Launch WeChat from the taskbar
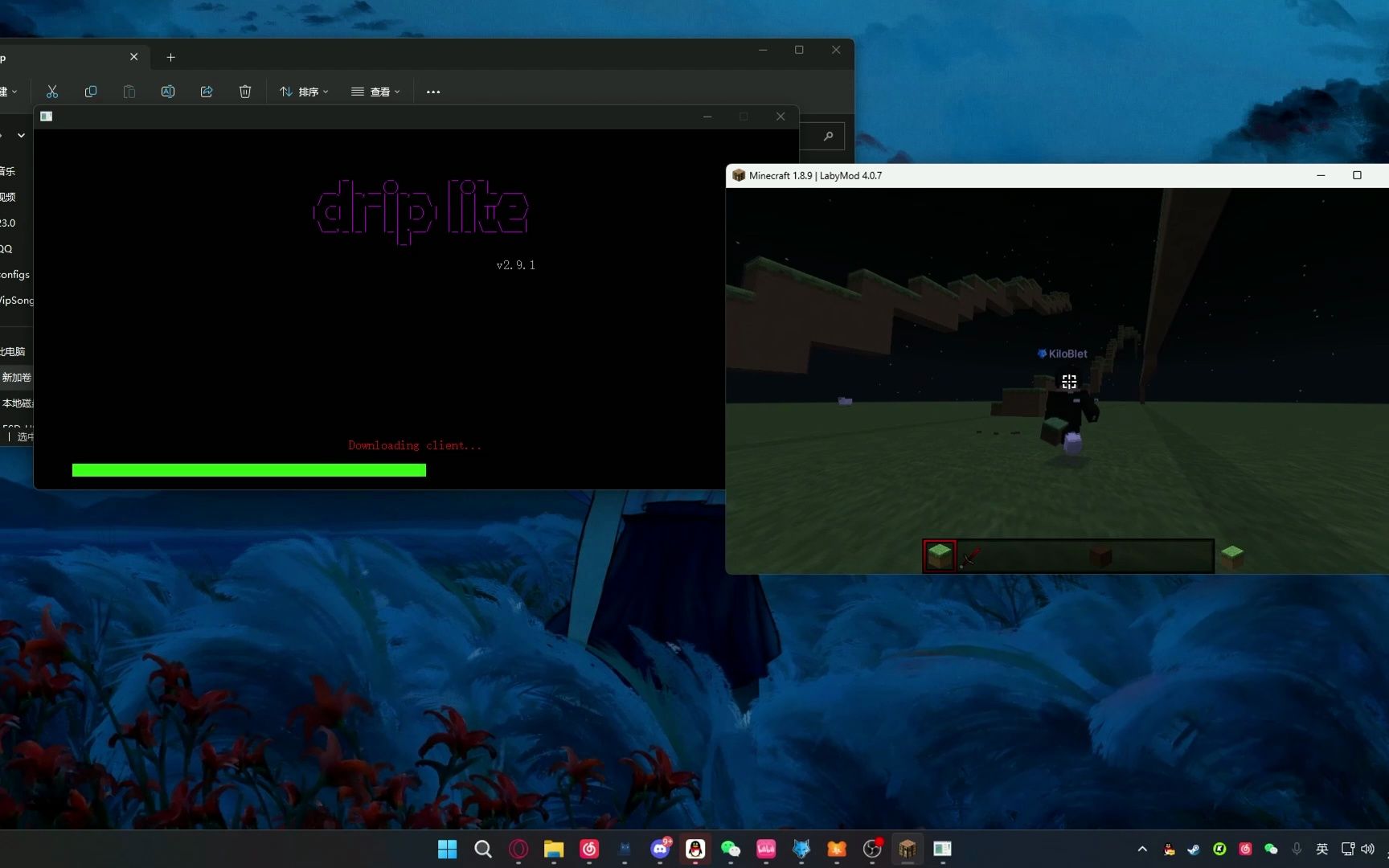This screenshot has height=868, width=1389. tap(730, 850)
